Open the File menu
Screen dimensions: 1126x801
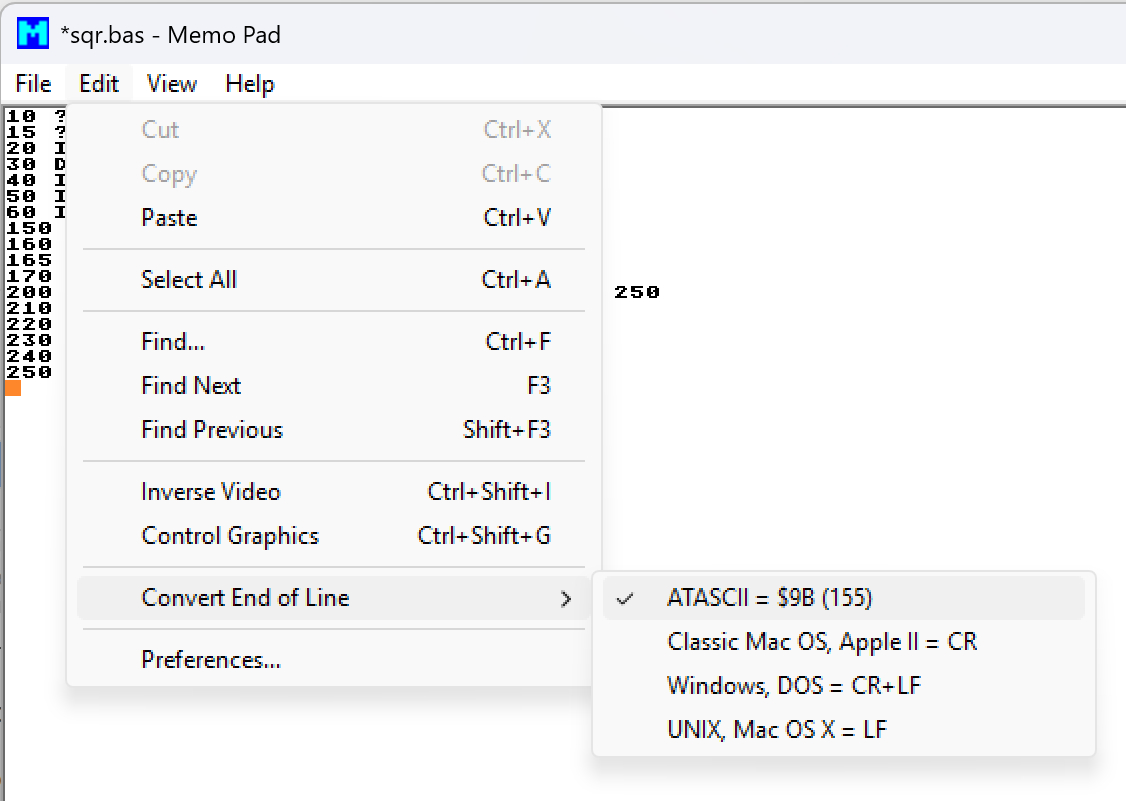pyautogui.click(x=34, y=84)
